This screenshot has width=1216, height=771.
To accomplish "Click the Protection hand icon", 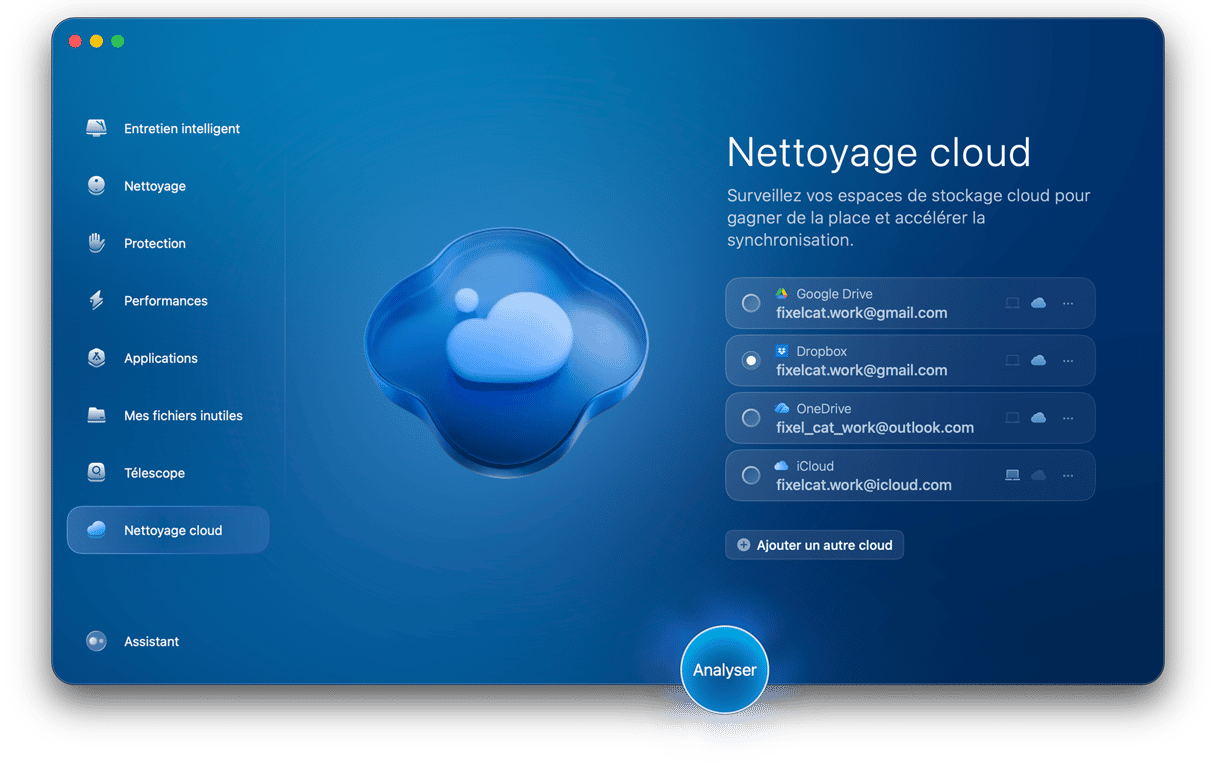I will click(x=96, y=243).
